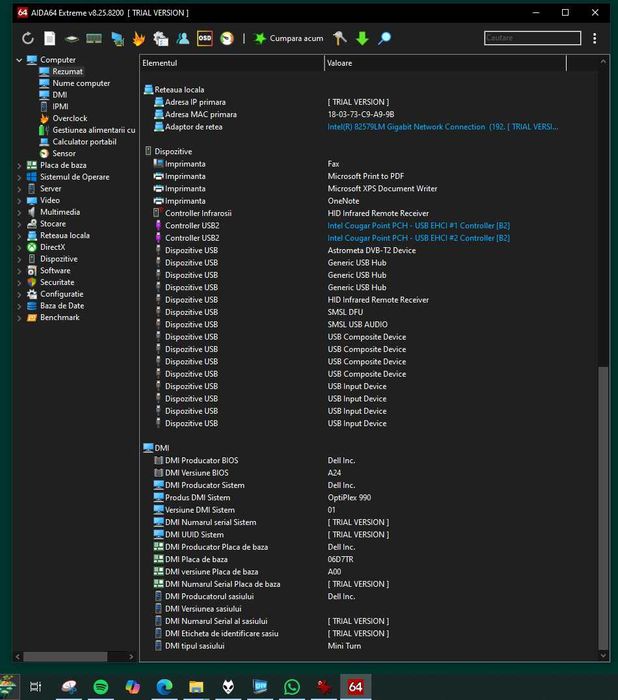Click the Astrometa DVB-T2 Device value
Image resolution: width=618 pixels, height=700 pixels.
point(372,250)
